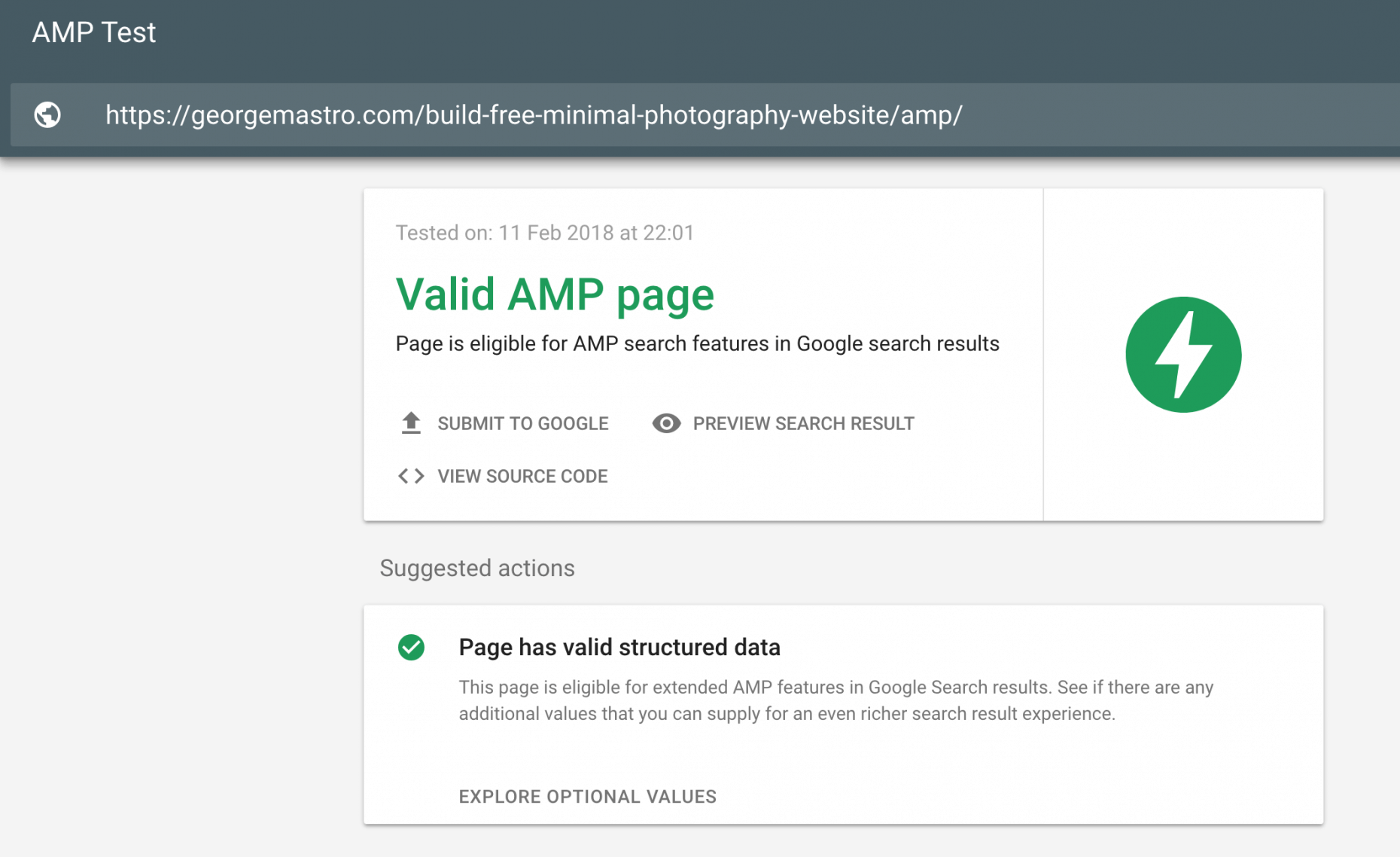Click the green AMP lightning bolt logo
The image size is (1400, 857).
(1182, 355)
